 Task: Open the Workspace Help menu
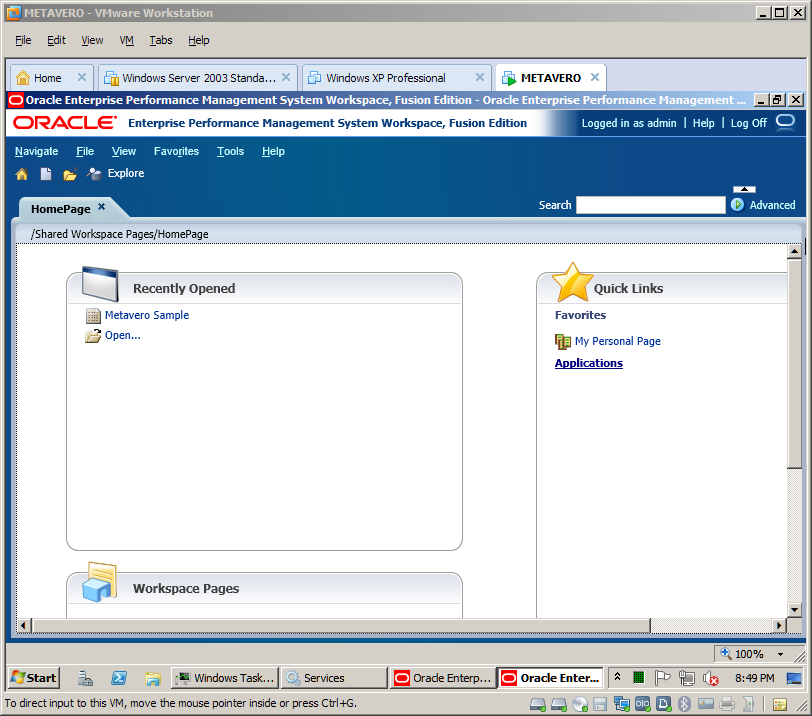pyautogui.click(x=273, y=151)
